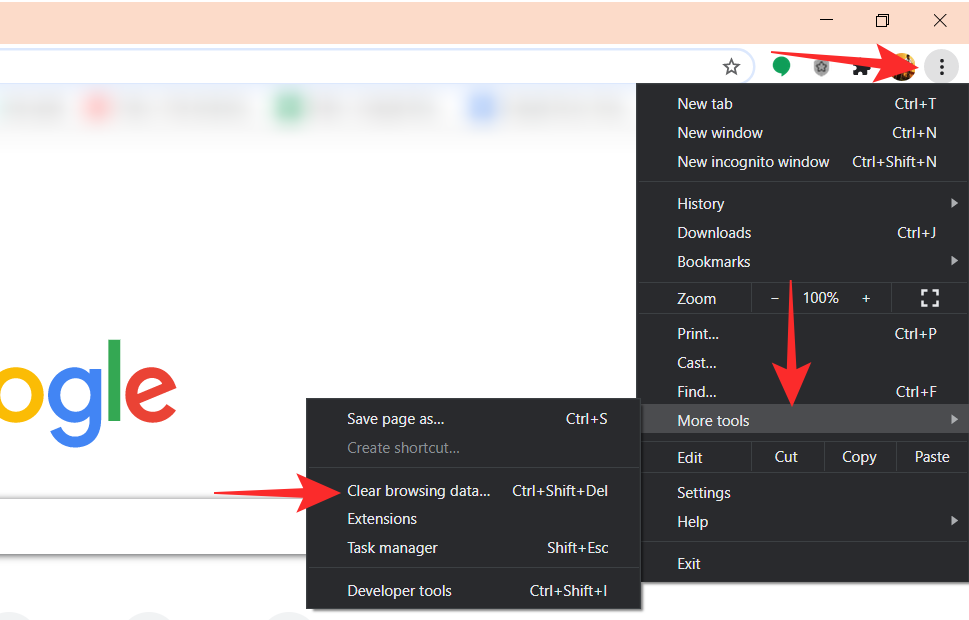Choose Find... from the menu
Image resolution: width=969 pixels, height=620 pixels.
(x=802, y=392)
